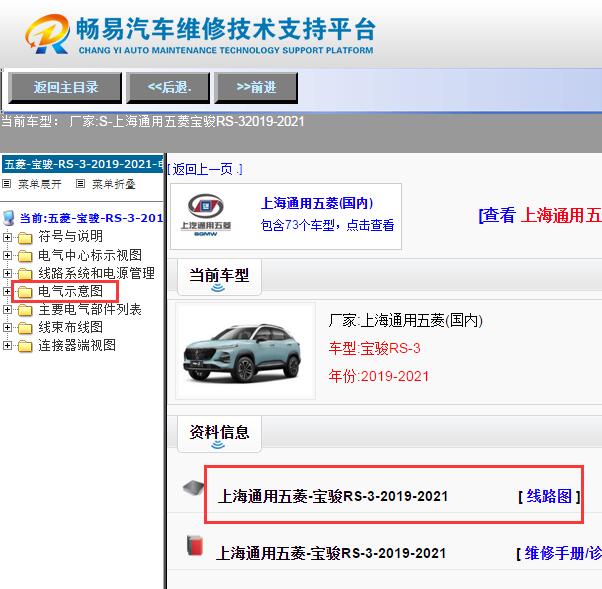The height and width of the screenshot is (589, 602).
Task: Expand all menus via 菜单展开 text
Action: point(40,184)
